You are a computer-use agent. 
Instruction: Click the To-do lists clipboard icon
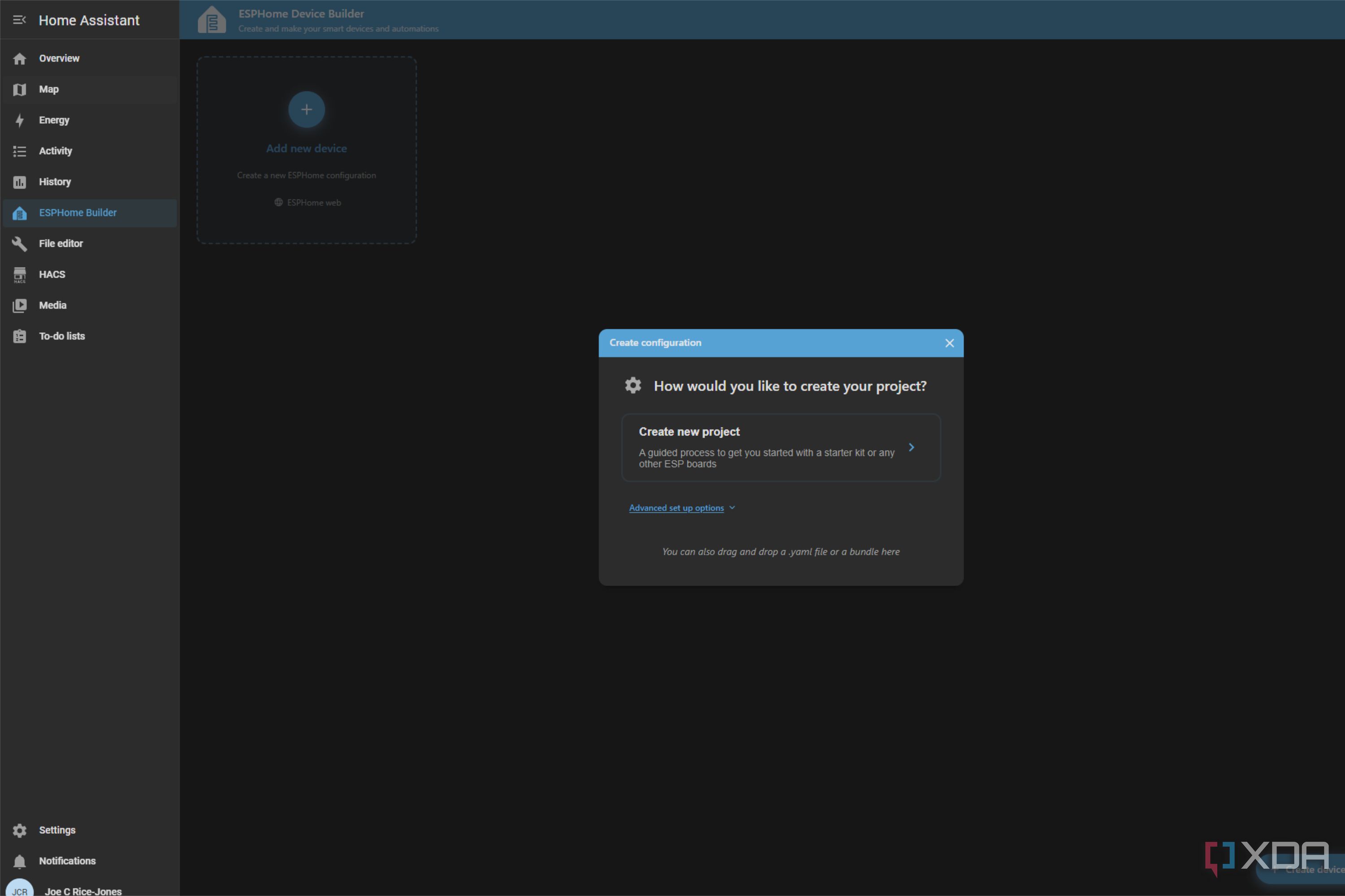(x=19, y=336)
